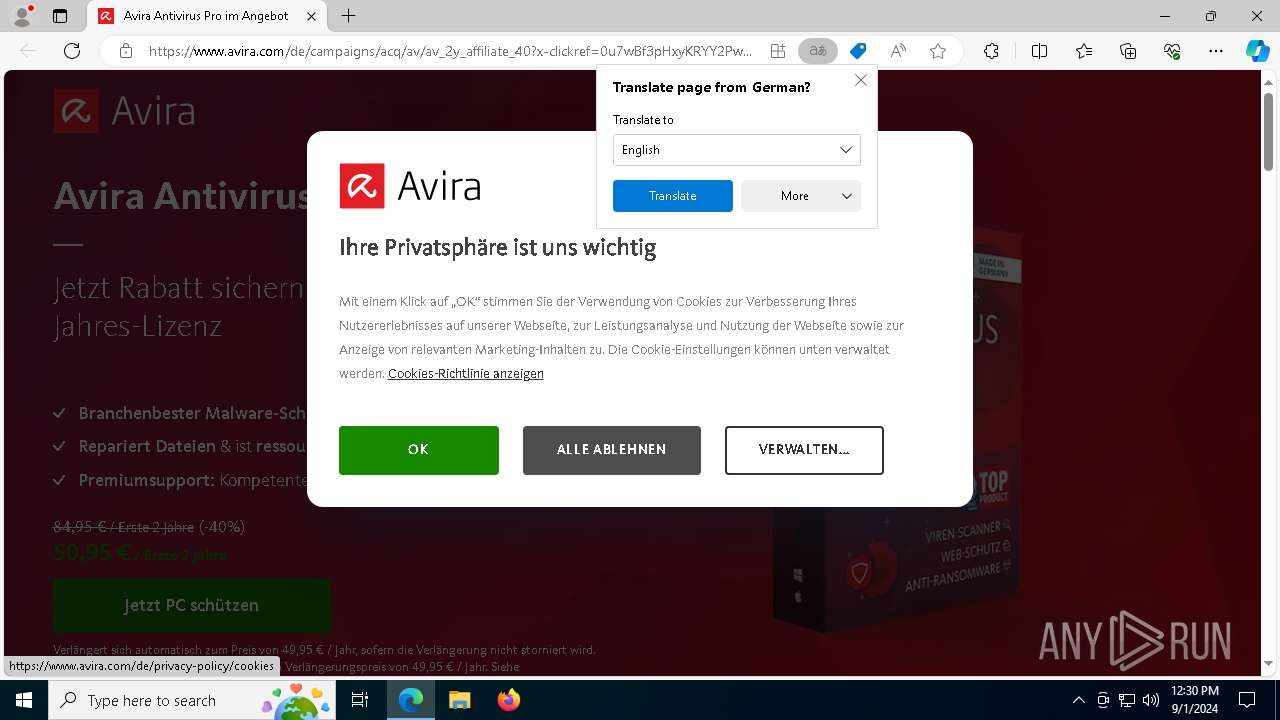
Task: Click the Avira logo in page header
Action: tap(125, 111)
